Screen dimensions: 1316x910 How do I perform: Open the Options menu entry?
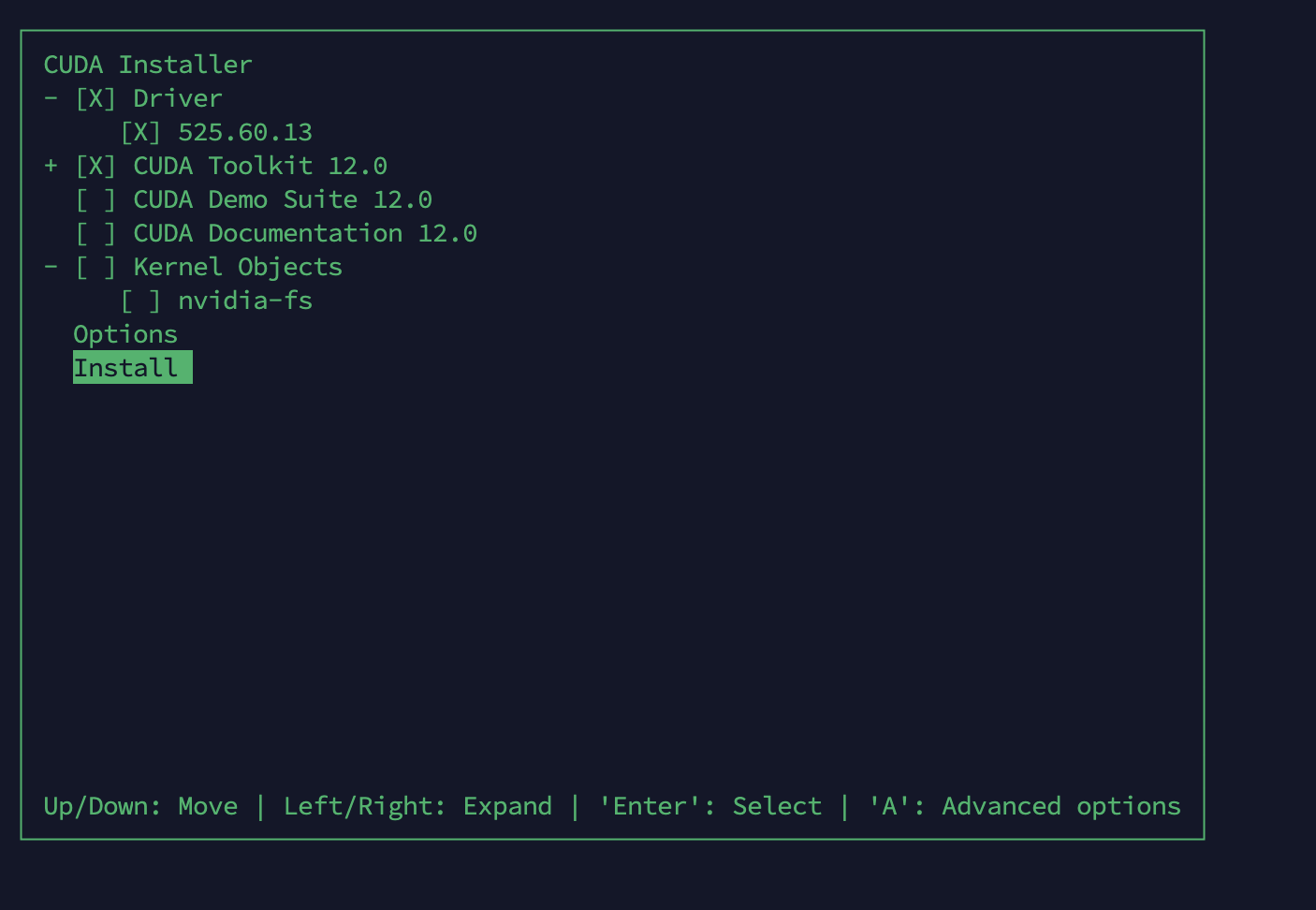[x=125, y=334]
